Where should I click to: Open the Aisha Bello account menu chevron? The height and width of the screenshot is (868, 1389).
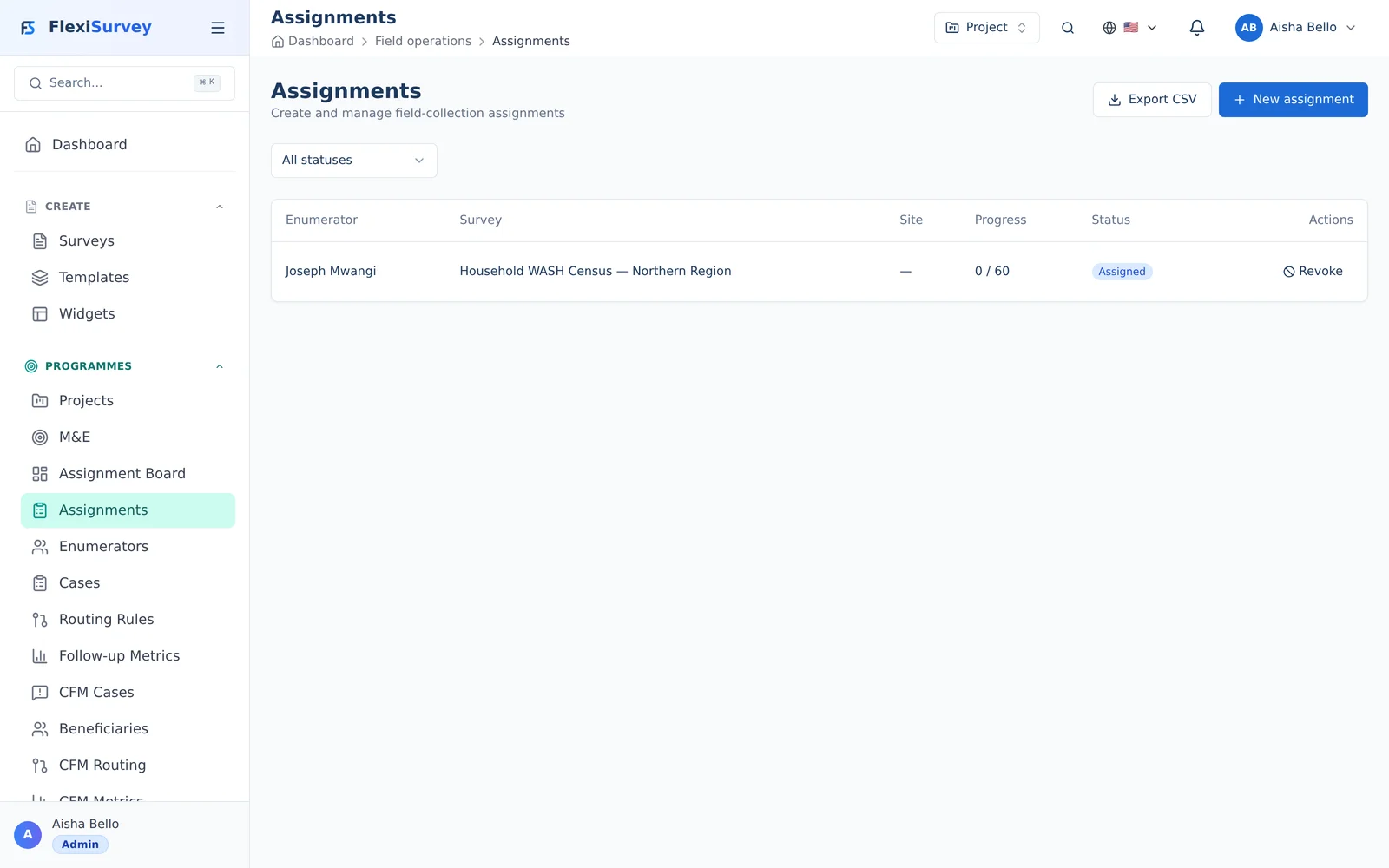1351,28
